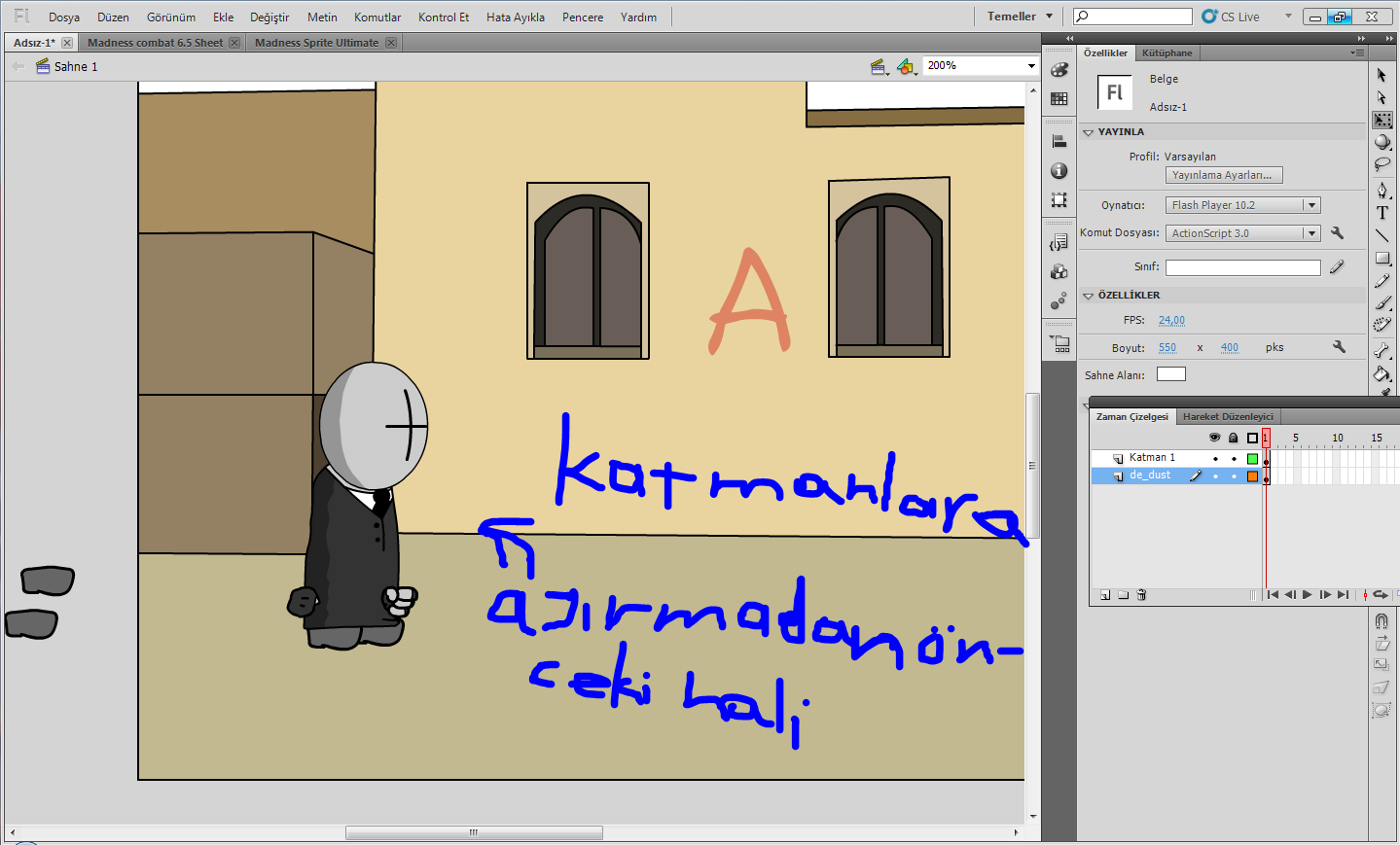The image size is (1400, 845).
Task: Select the white arrow Subselection tool
Action: [x=1382, y=97]
